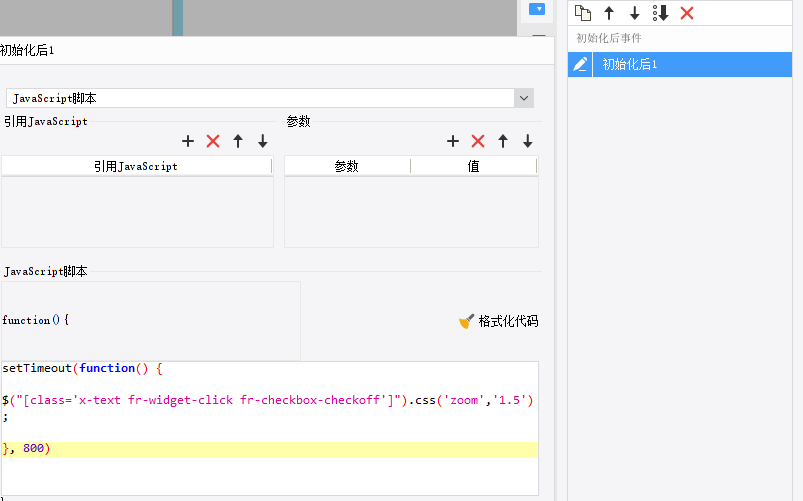Move the 参数 entry down

tap(527, 141)
